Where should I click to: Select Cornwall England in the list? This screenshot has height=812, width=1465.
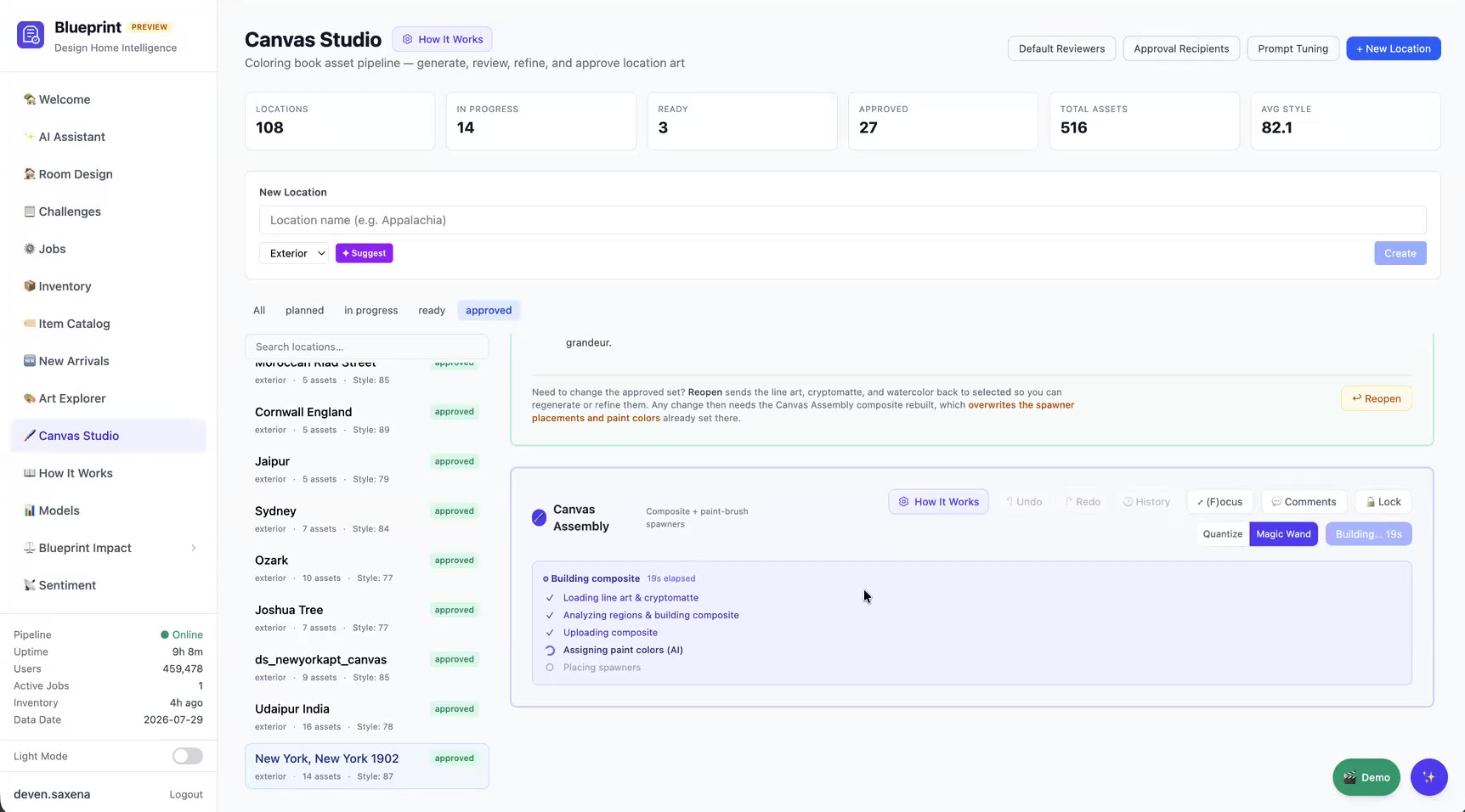point(366,420)
